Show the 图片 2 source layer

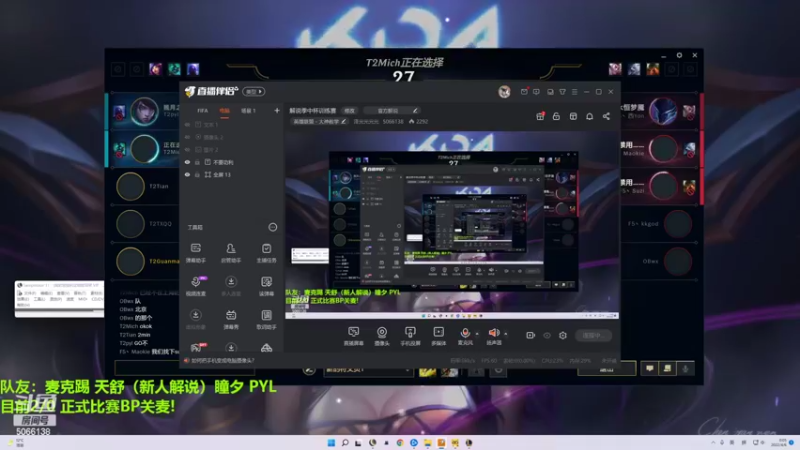click(x=187, y=149)
